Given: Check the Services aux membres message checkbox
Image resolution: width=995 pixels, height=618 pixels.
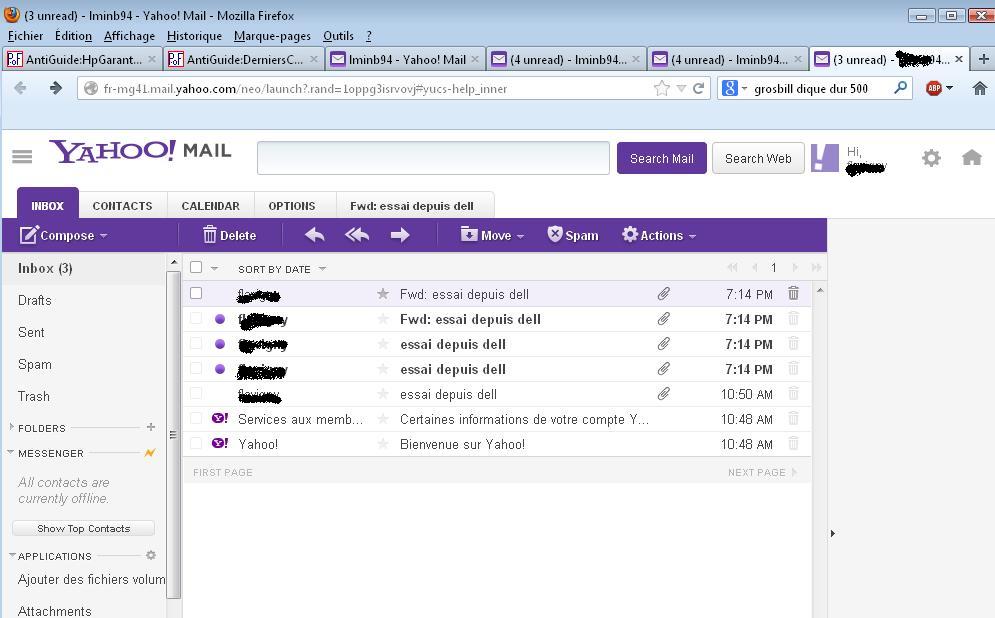Looking at the screenshot, I should tap(196, 418).
